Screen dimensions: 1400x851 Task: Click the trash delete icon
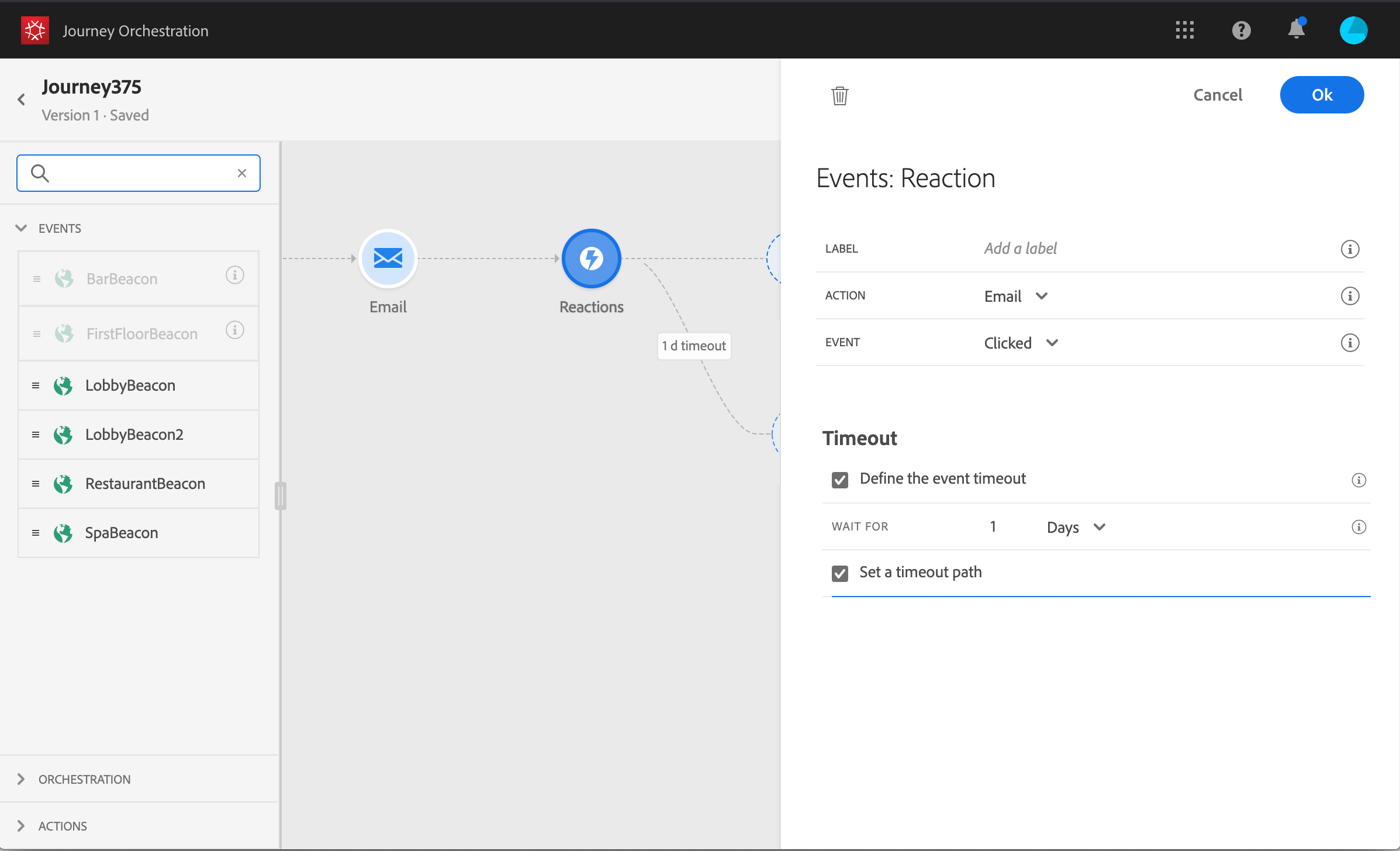tap(839, 95)
